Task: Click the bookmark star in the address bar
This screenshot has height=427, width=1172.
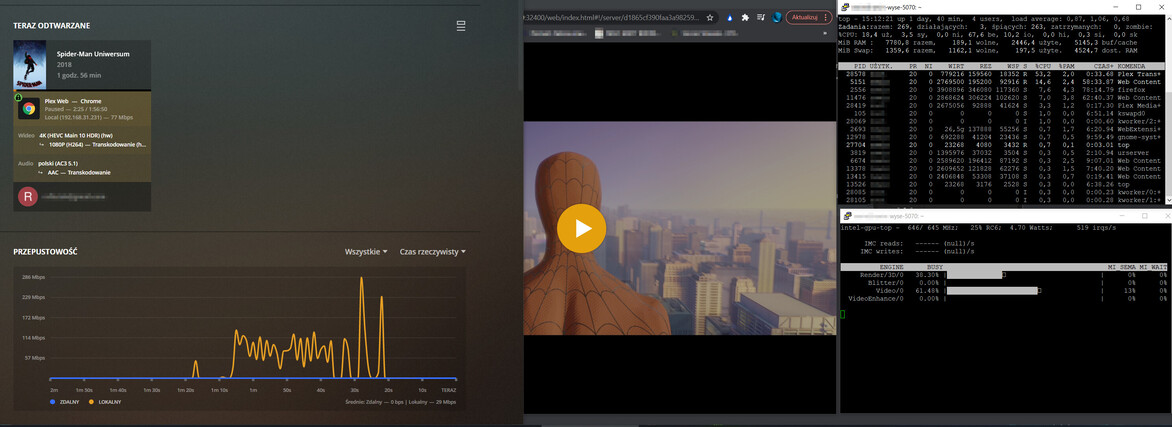Action: 710,18
